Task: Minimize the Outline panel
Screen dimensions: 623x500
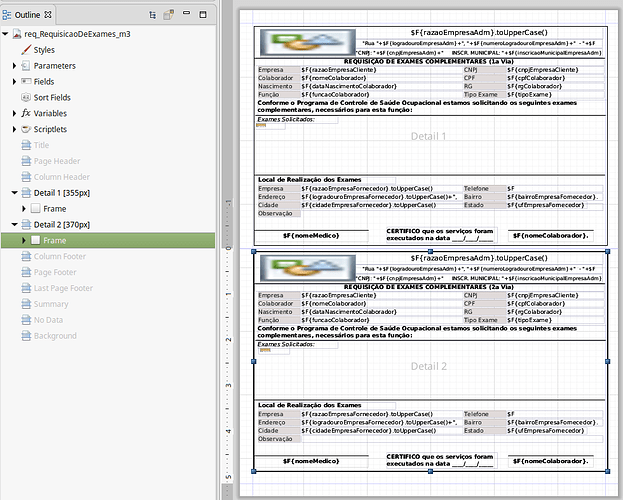Action: click(x=186, y=13)
